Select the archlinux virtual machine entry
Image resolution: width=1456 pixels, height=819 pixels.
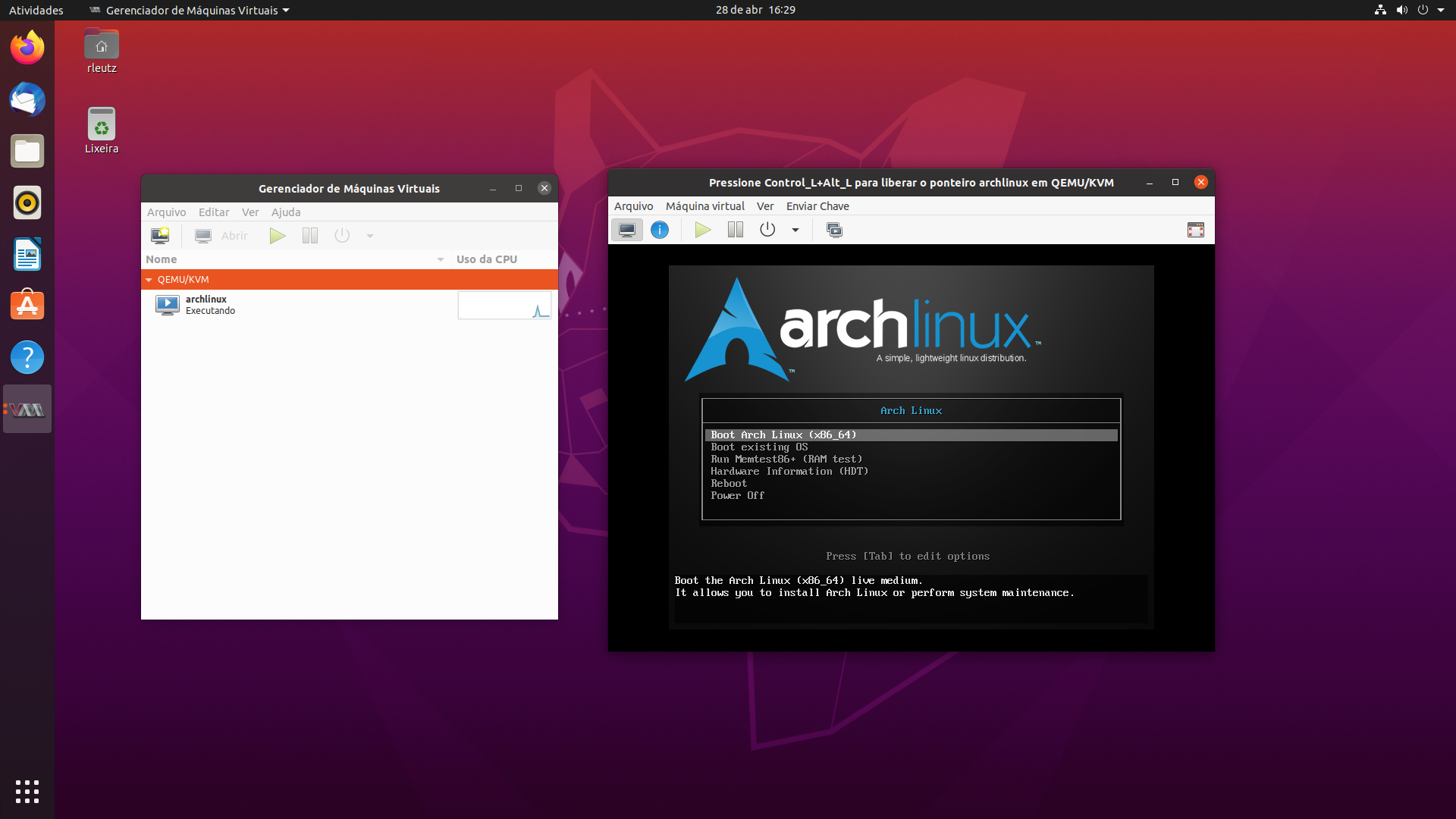[x=299, y=305]
